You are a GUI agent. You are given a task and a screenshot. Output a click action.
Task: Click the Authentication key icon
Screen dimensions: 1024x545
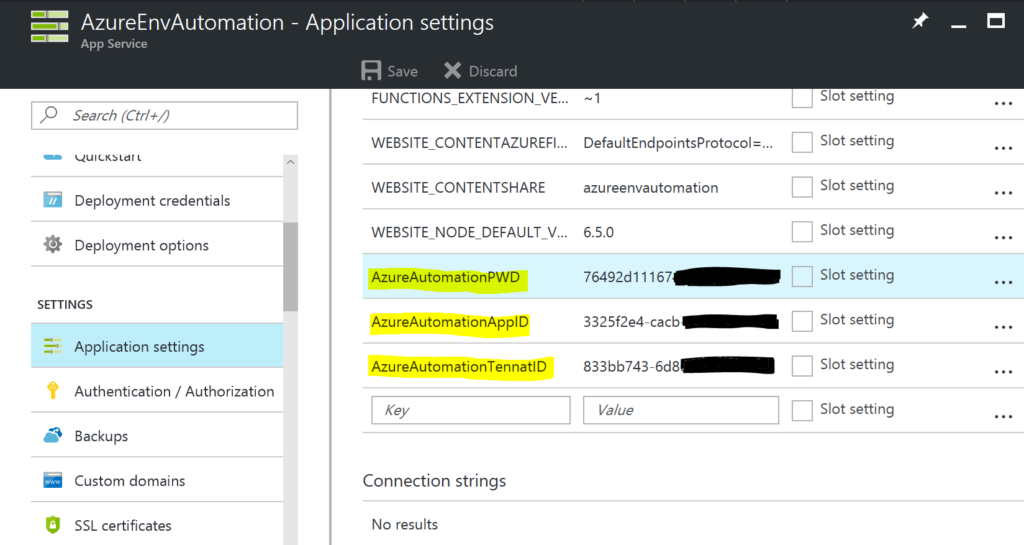53,391
